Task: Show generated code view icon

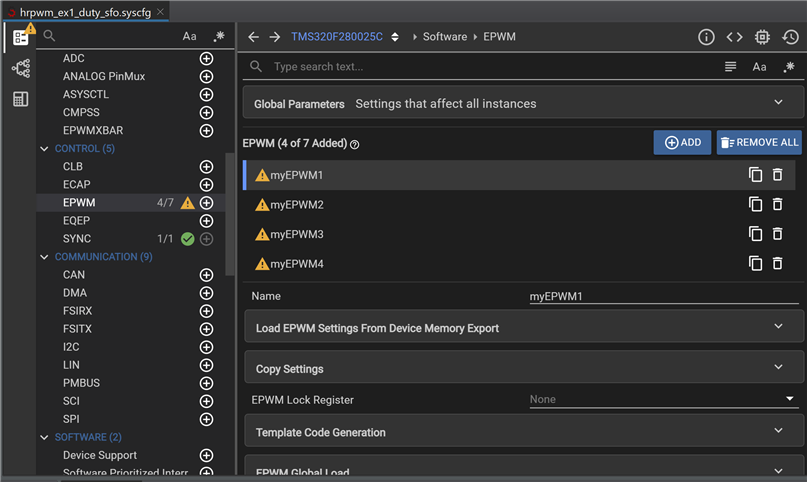Action: pyautogui.click(x=734, y=37)
